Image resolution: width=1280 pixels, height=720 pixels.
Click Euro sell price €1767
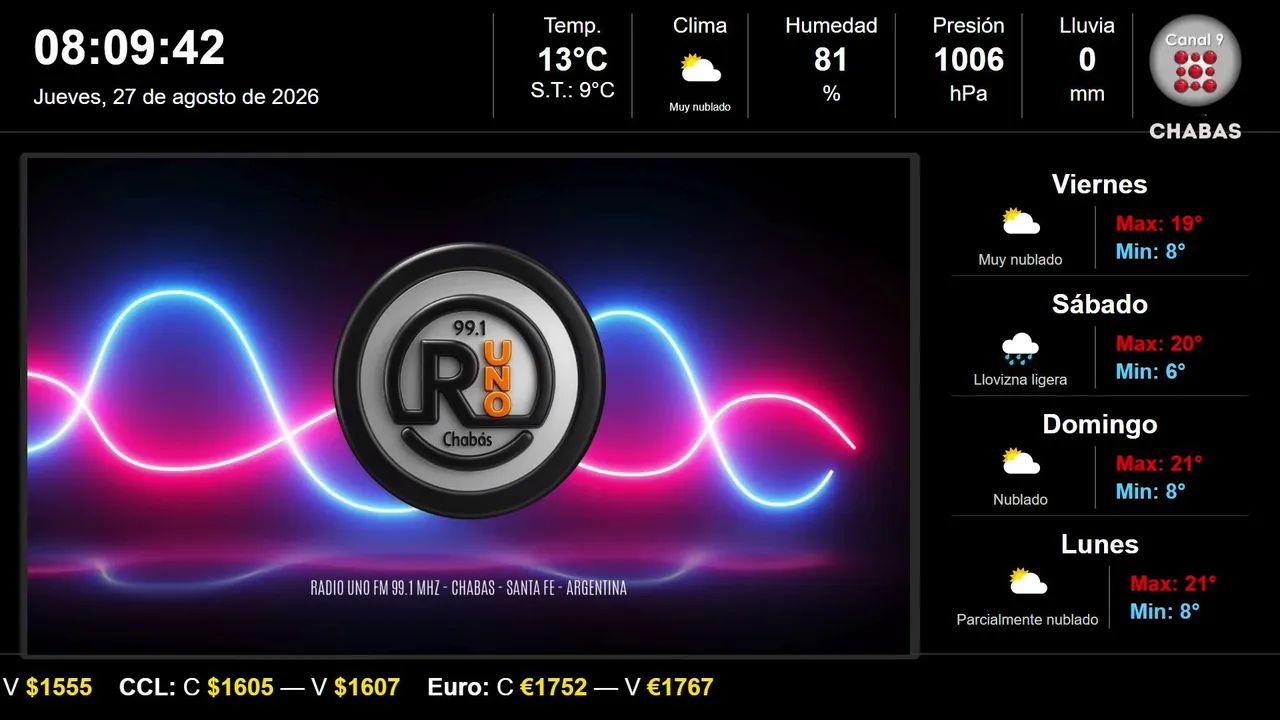[680, 687]
